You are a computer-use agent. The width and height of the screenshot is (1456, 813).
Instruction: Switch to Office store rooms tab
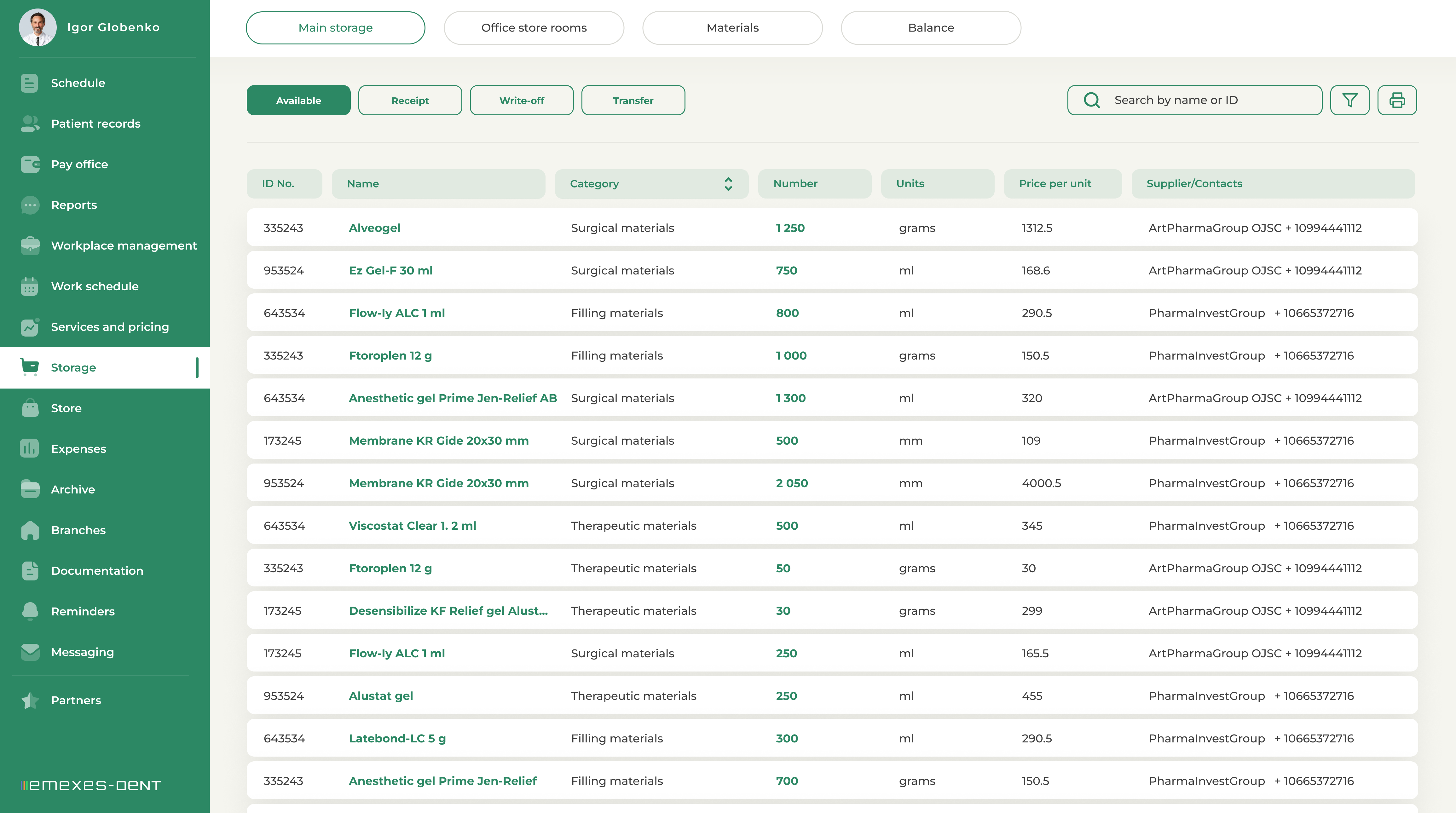(x=534, y=28)
